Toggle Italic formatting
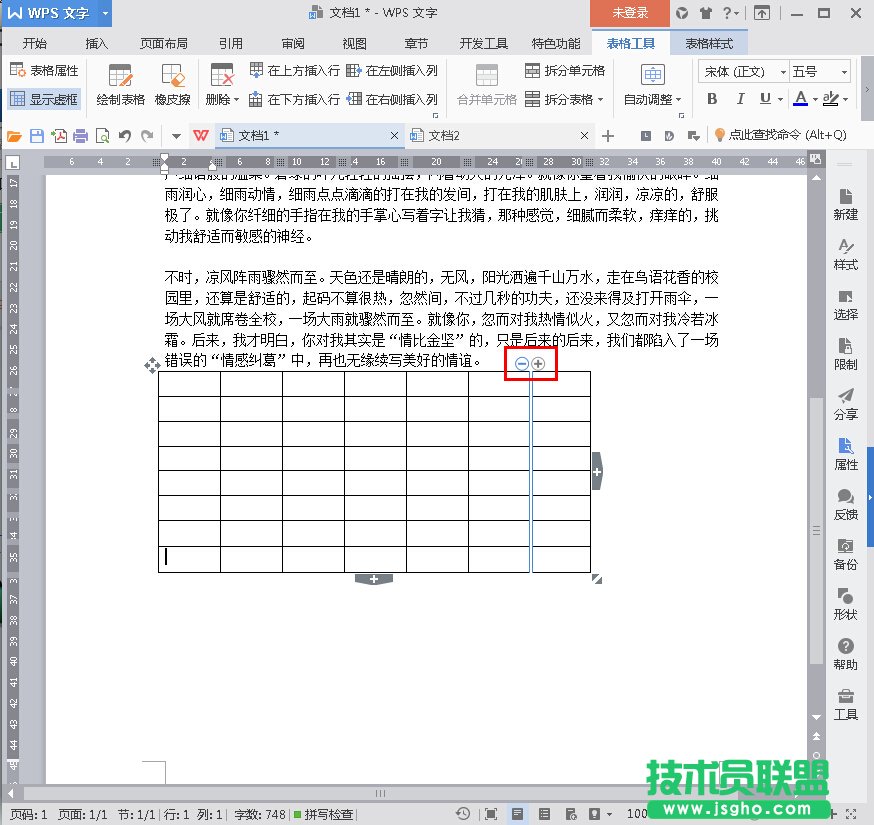The image size is (874, 825). 739,99
